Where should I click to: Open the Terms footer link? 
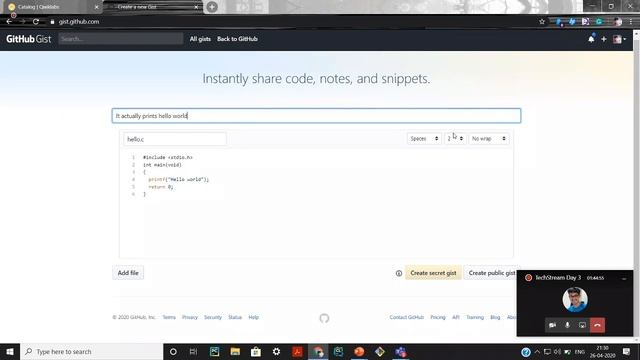(x=169, y=317)
